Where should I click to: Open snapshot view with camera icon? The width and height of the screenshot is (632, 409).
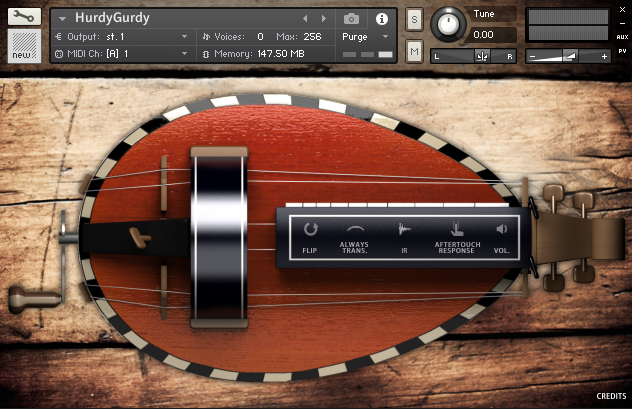click(351, 19)
